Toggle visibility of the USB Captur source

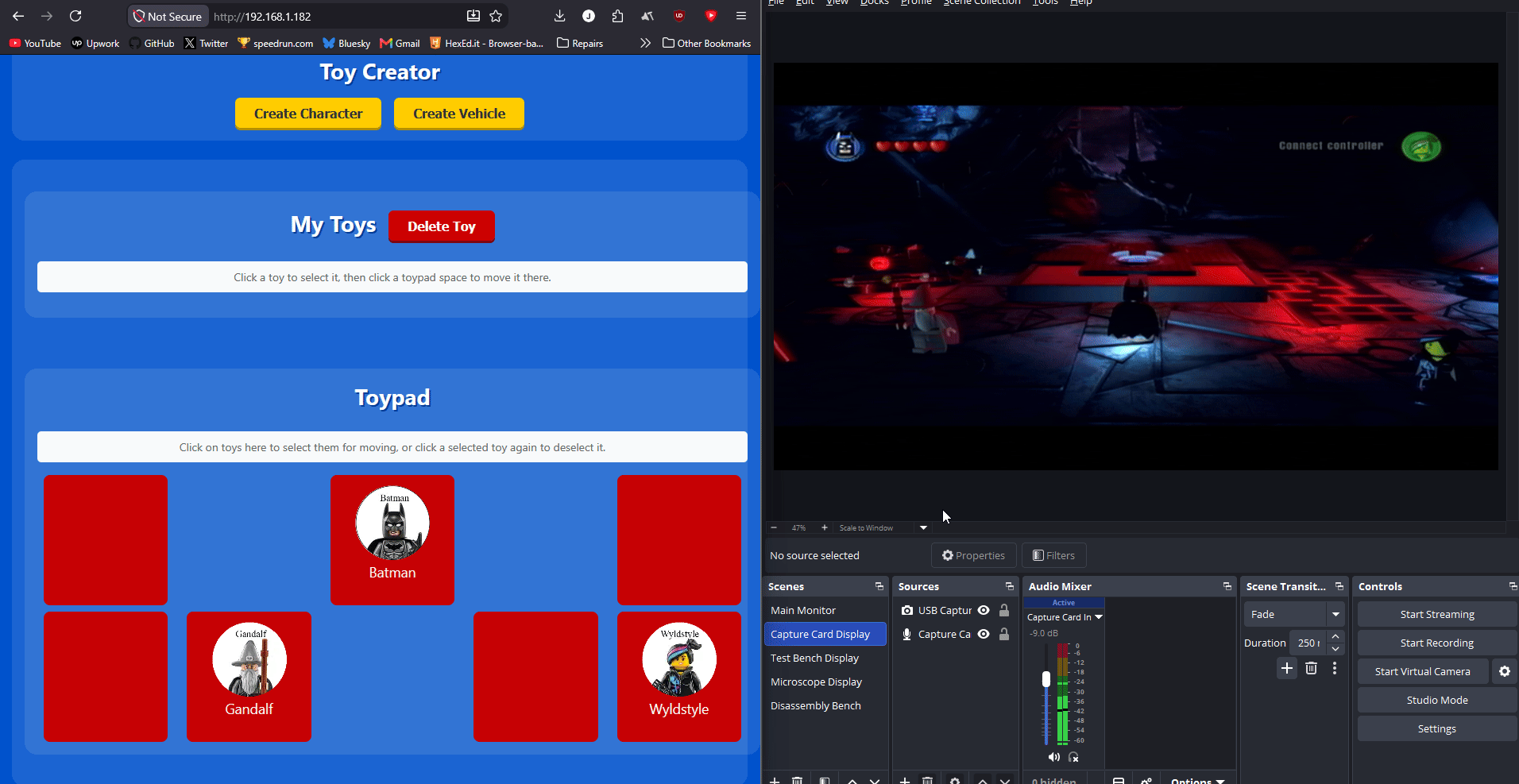(x=984, y=610)
